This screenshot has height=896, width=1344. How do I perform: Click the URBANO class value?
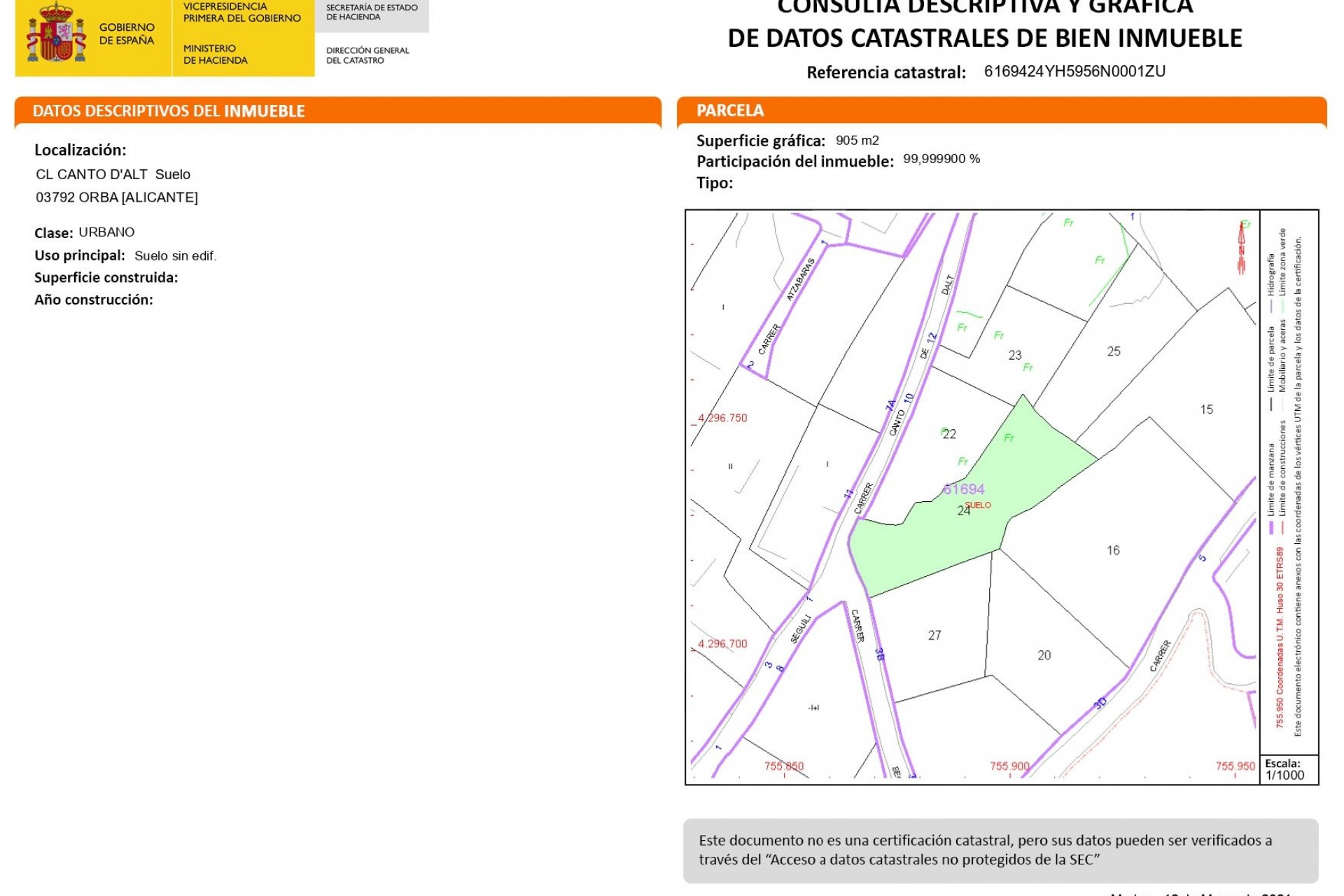(106, 232)
